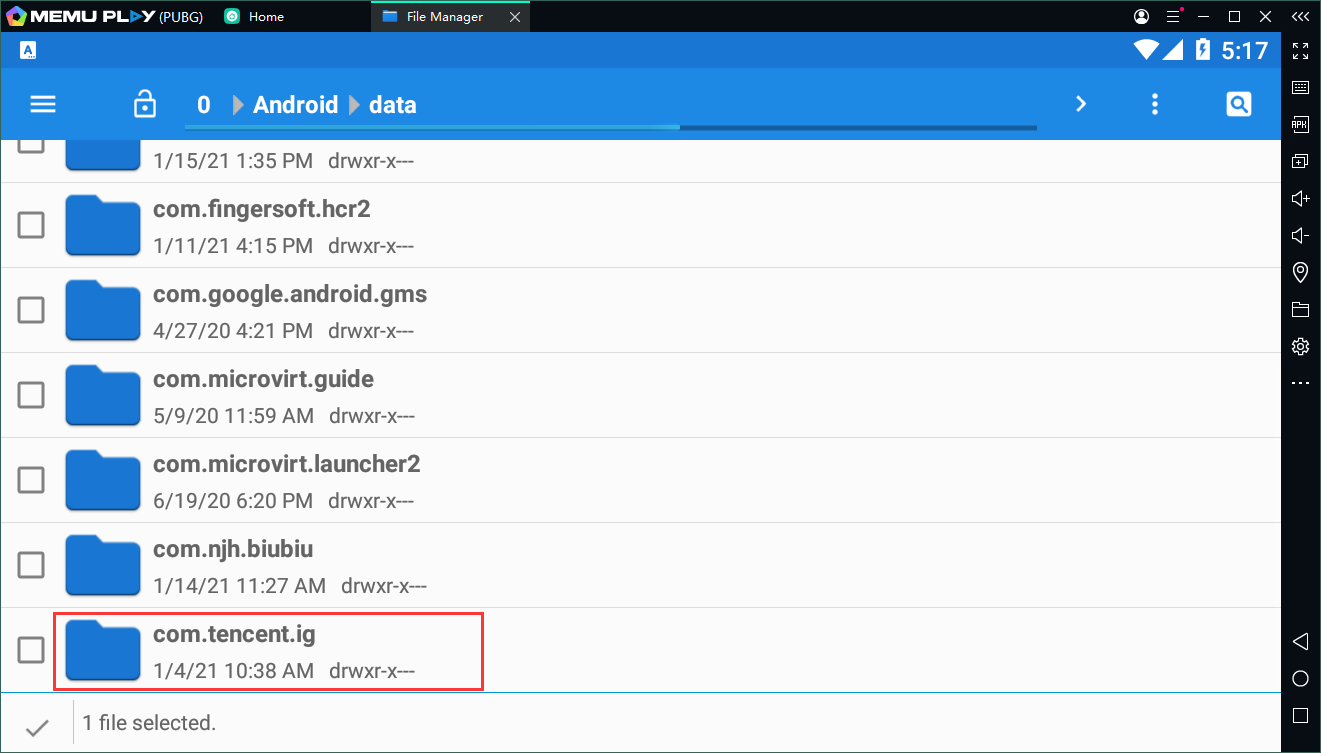This screenshot has height=753, width=1321.
Task: Click the checkmark select-all button
Action: (37, 727)
